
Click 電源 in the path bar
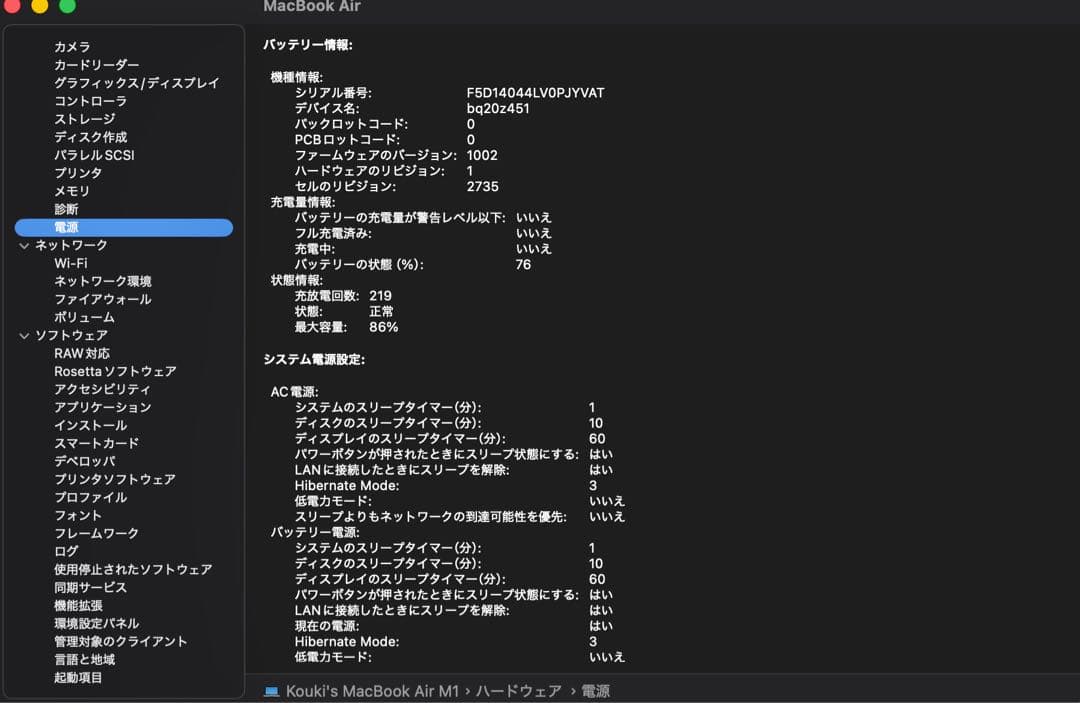click(x=595, y=691)
